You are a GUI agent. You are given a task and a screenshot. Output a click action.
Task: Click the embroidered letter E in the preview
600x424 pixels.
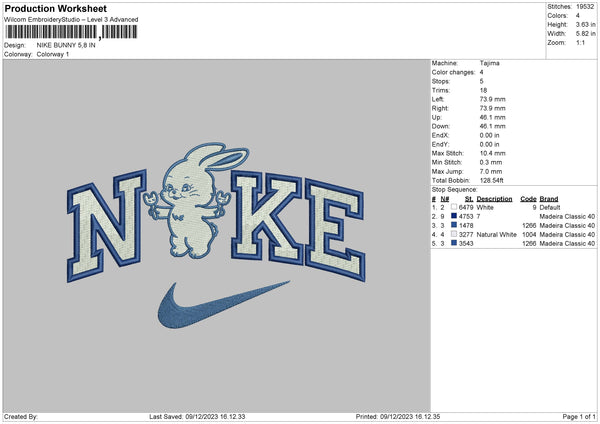click(x=335, y=230)
